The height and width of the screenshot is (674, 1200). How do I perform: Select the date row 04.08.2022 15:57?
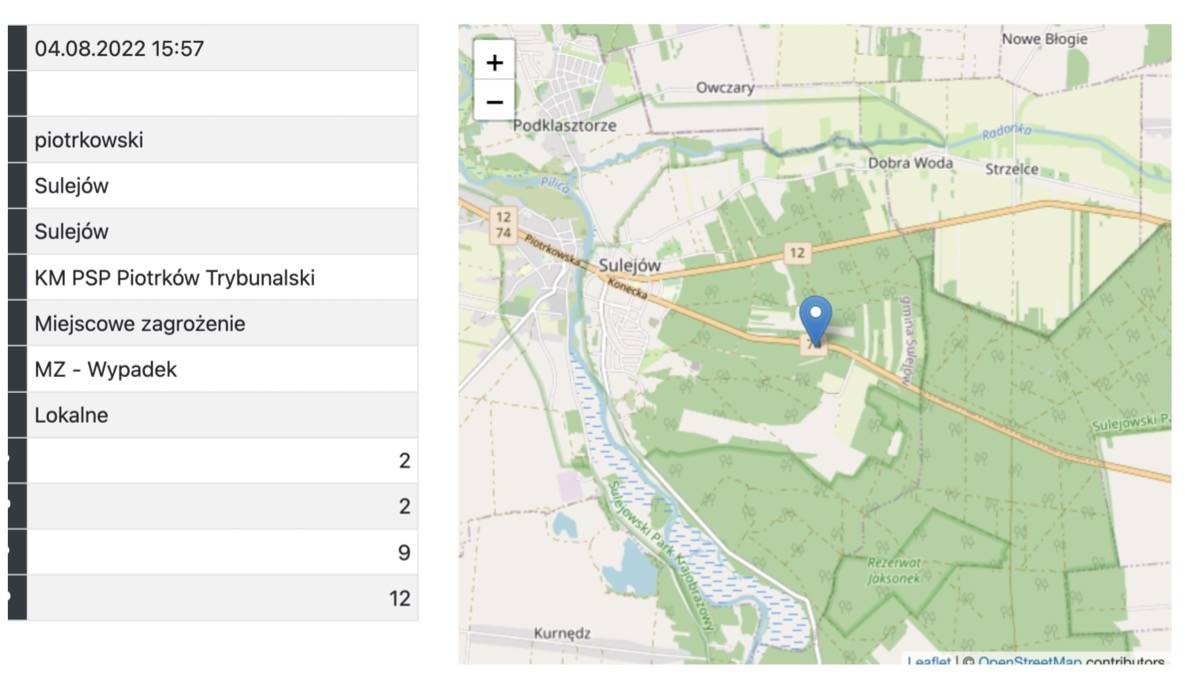pos(222,48)
